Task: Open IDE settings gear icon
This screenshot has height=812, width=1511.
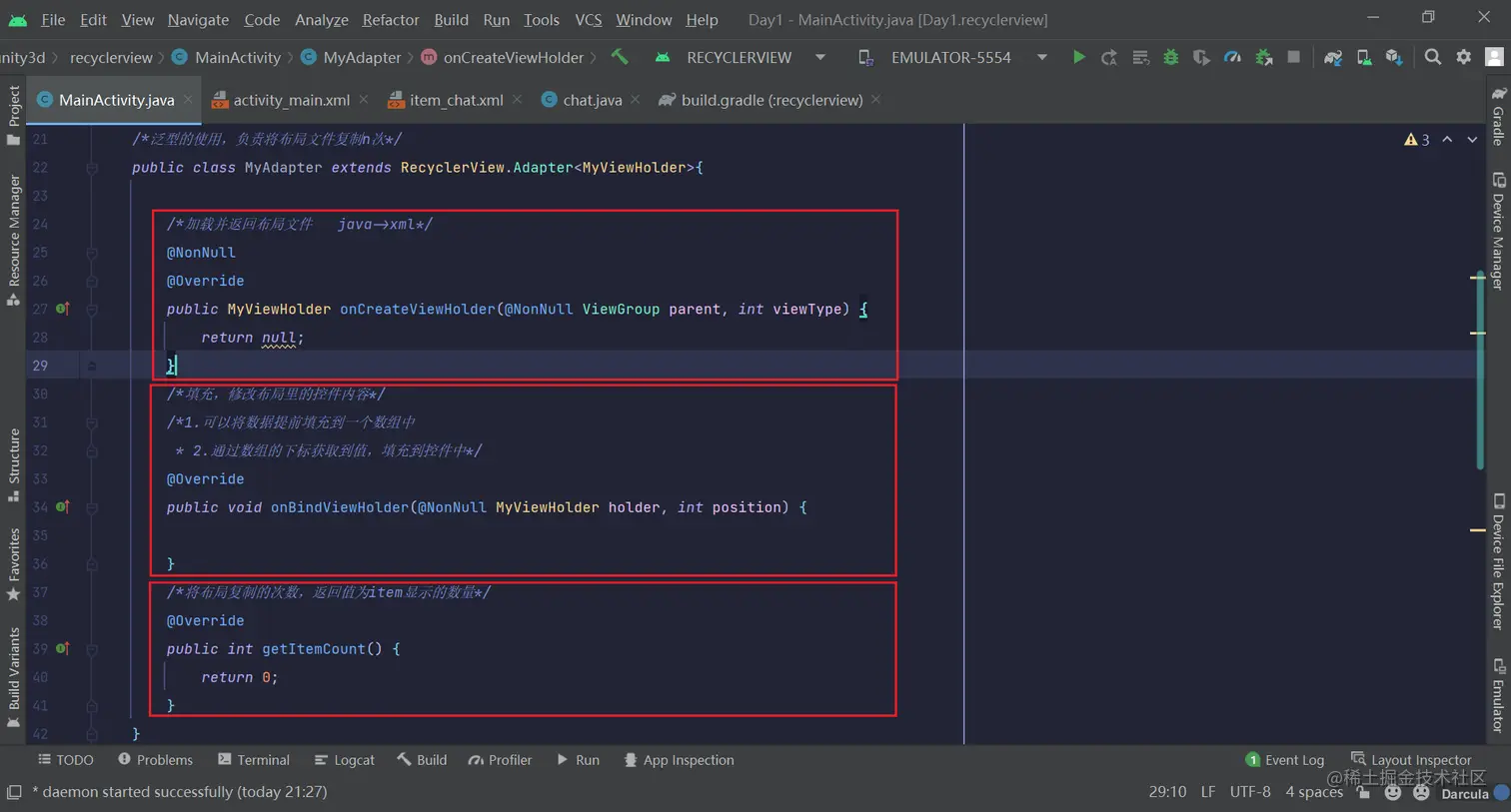Action: tap(1464, 57)
